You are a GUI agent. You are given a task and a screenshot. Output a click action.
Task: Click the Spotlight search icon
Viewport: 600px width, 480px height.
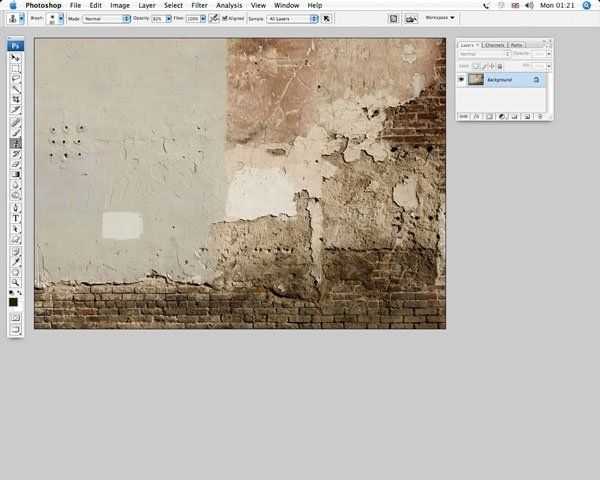pyautogui.click(x=586, y=5)
